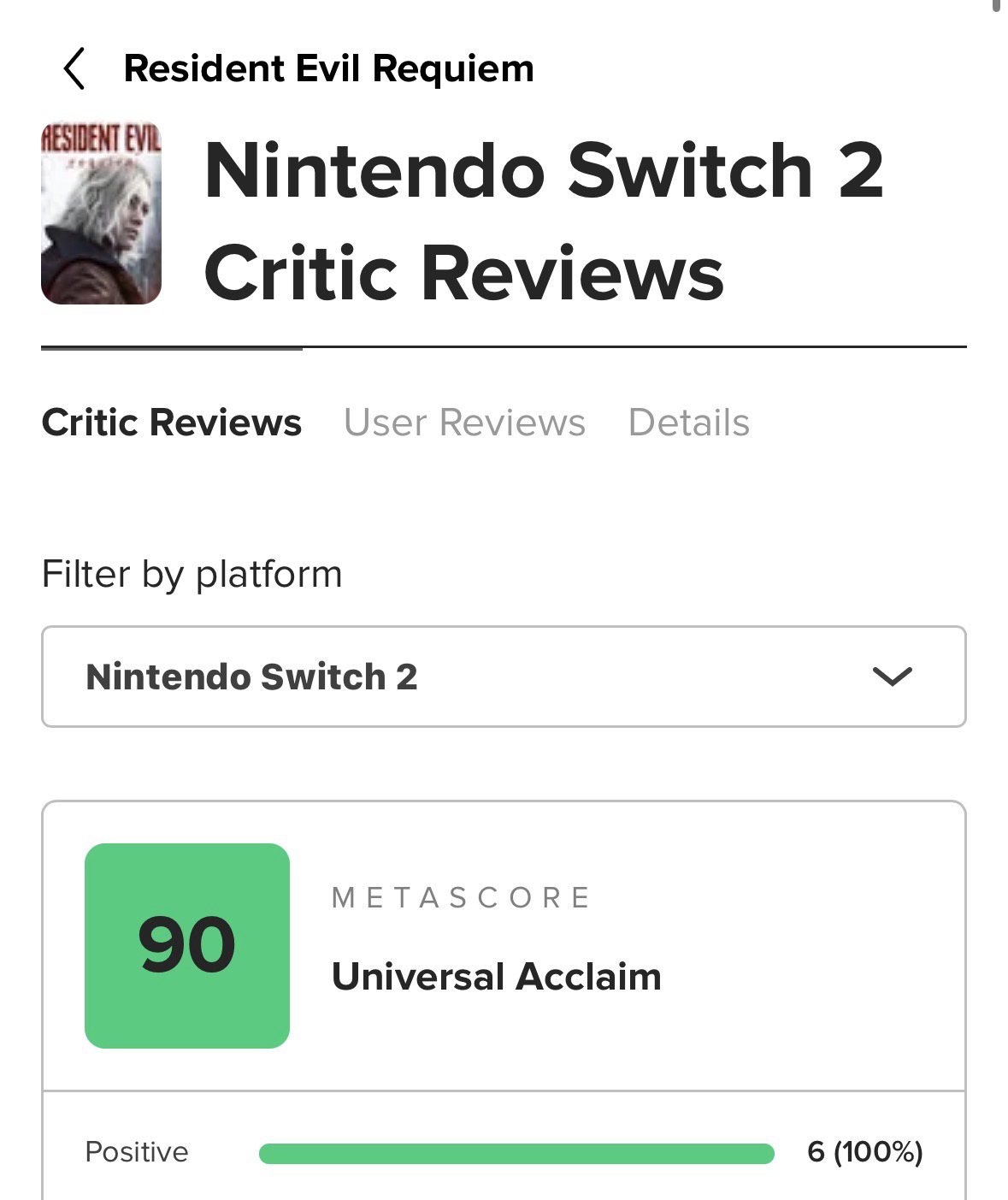Viewport: 1008px width, 1200px height.
Task: Select the Critic Reviews tab
Action: pos(171,423)
